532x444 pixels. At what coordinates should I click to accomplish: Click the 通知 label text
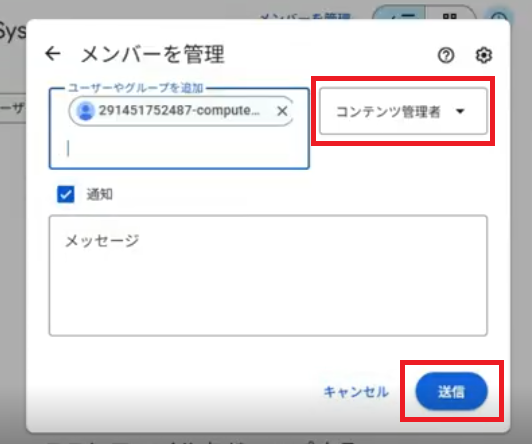pos(99,194)
